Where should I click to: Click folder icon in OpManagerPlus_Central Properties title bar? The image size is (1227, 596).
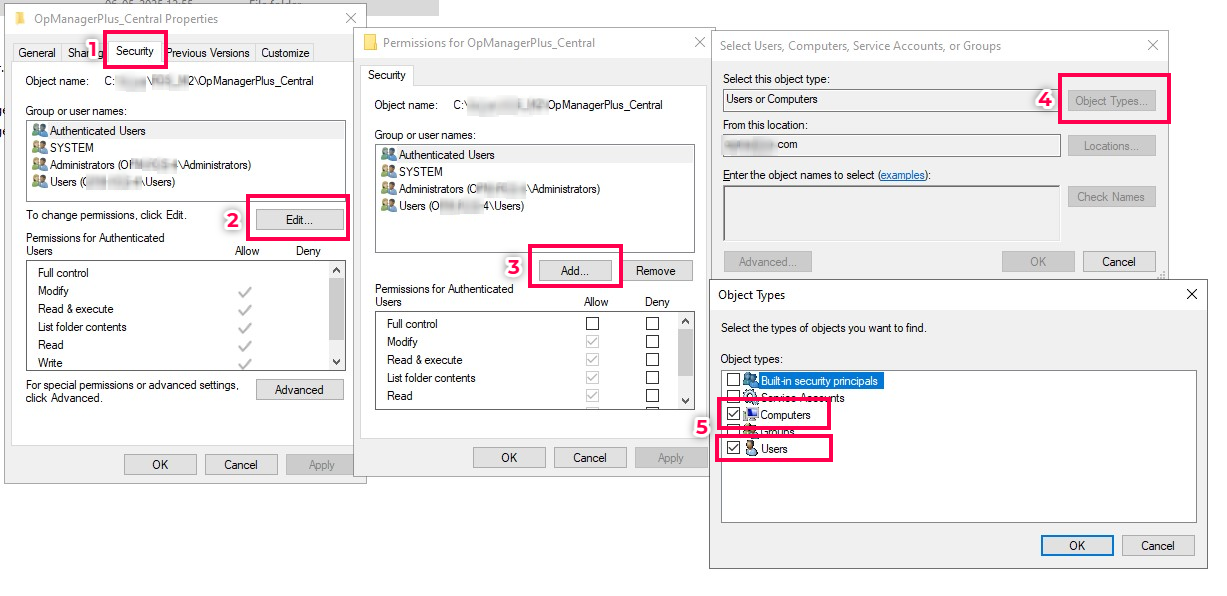[20, 18]
